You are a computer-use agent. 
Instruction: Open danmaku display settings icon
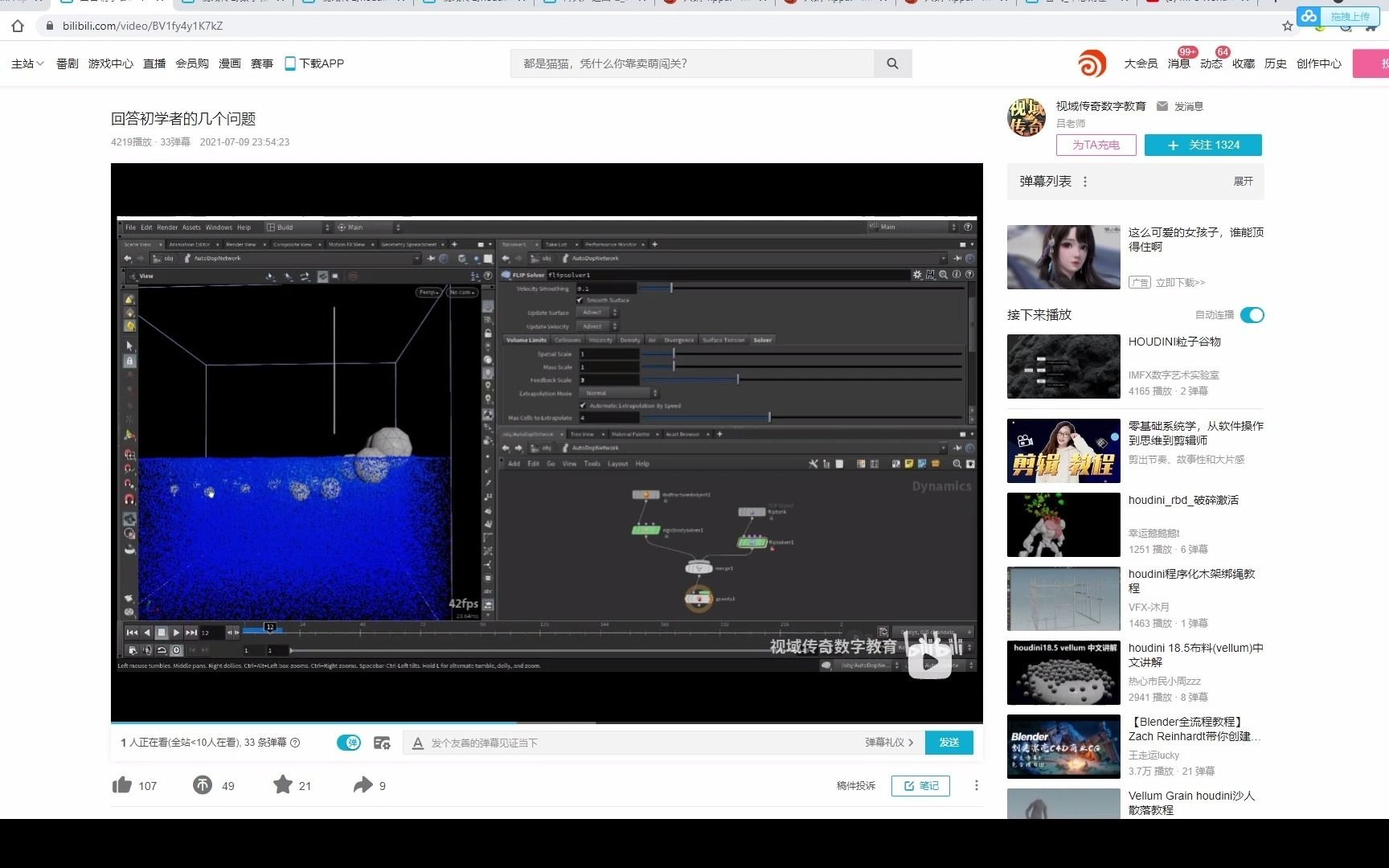(x=383, y=743)
